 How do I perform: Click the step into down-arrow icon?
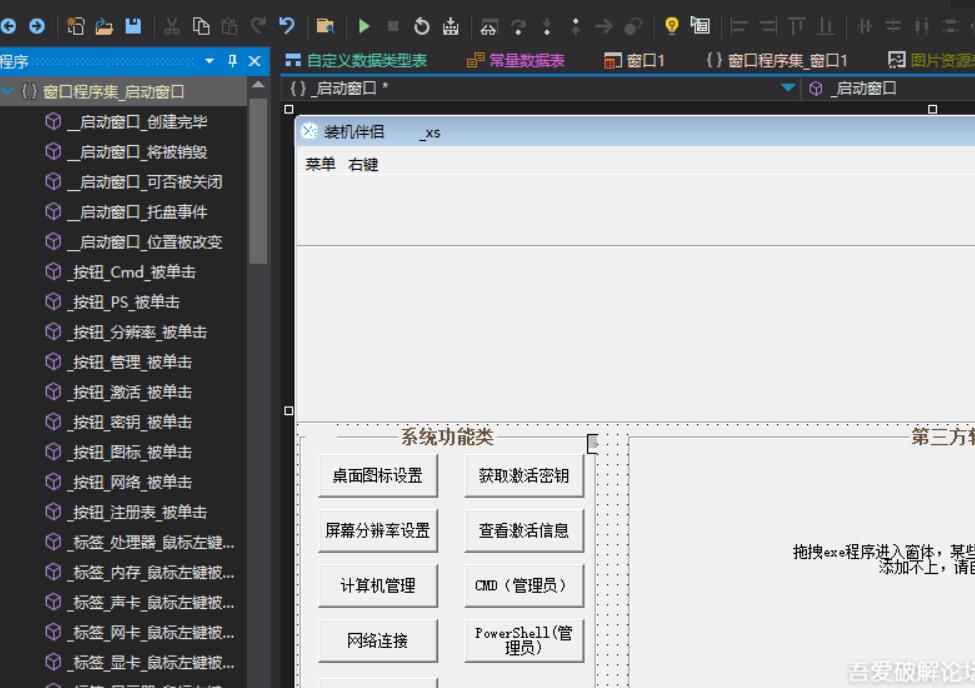point(547,26)
